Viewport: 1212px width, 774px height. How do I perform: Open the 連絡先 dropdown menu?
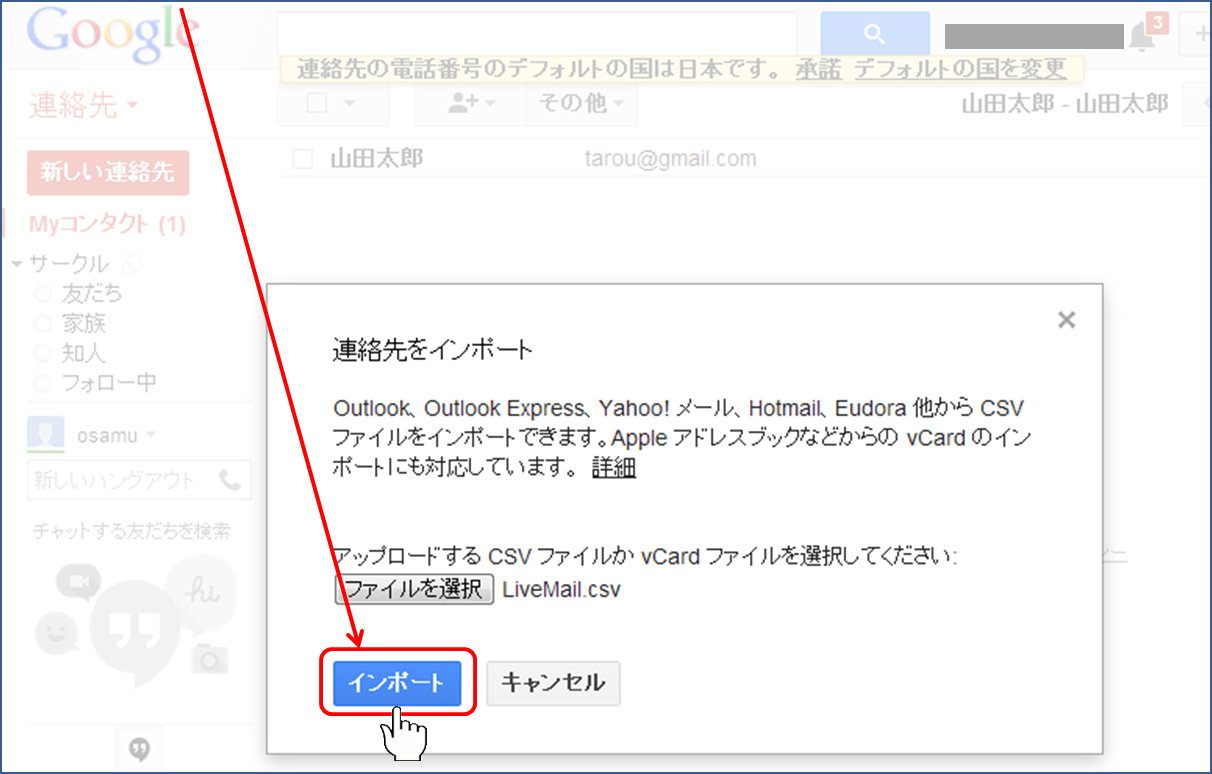coord(83,105)
